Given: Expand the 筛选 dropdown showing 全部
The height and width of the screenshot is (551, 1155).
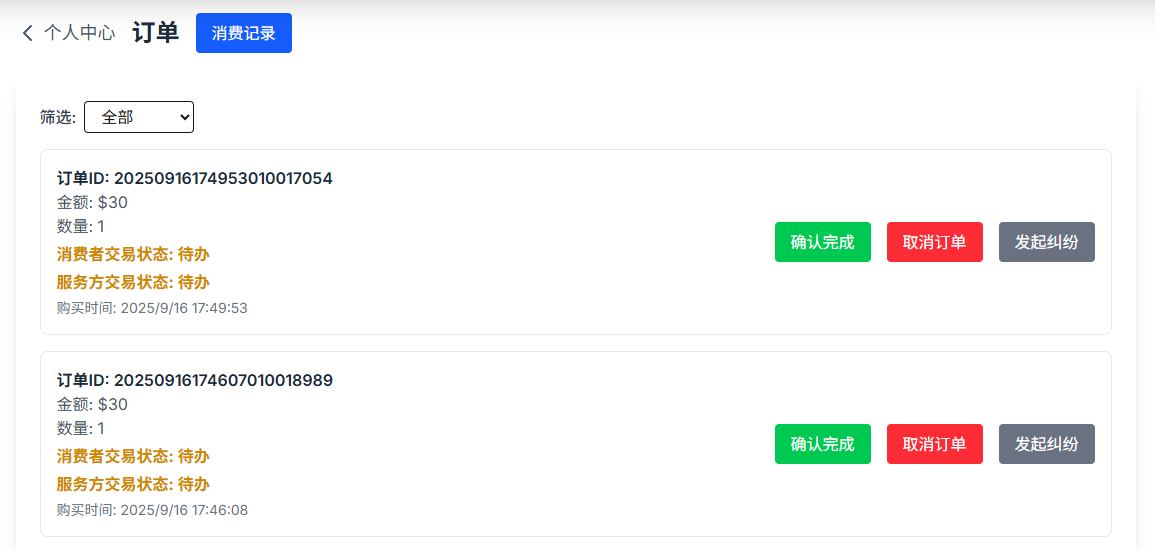Looking at the screenshot, I should (139, 117).
